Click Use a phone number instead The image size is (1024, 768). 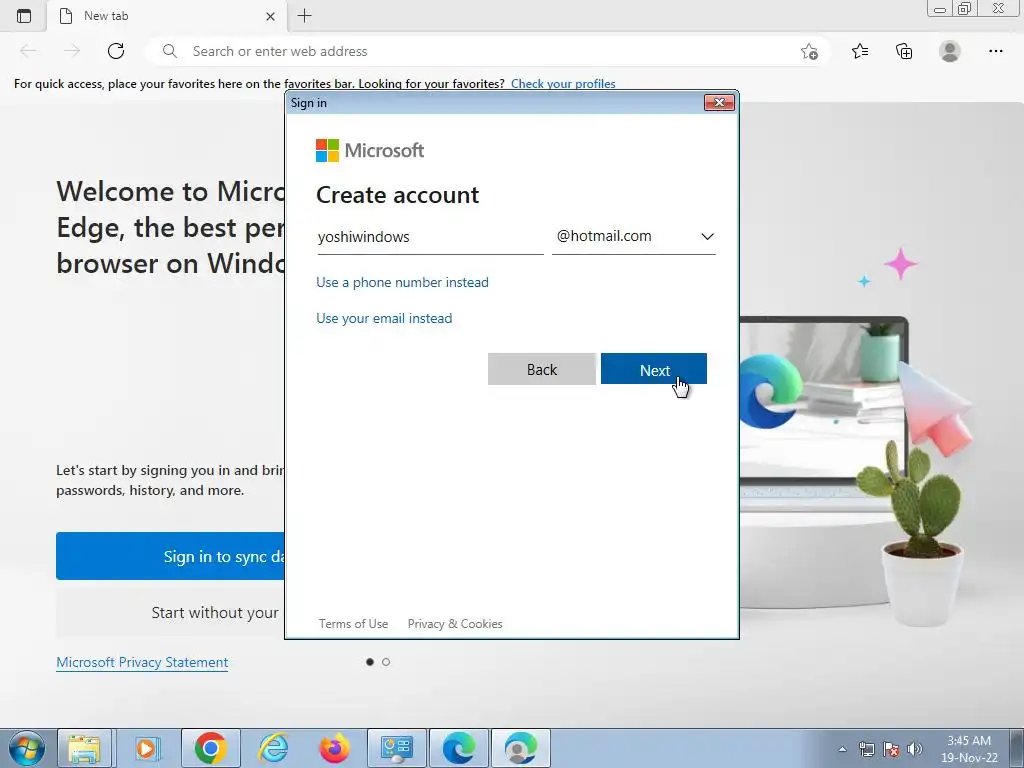(x=402, y=282)
